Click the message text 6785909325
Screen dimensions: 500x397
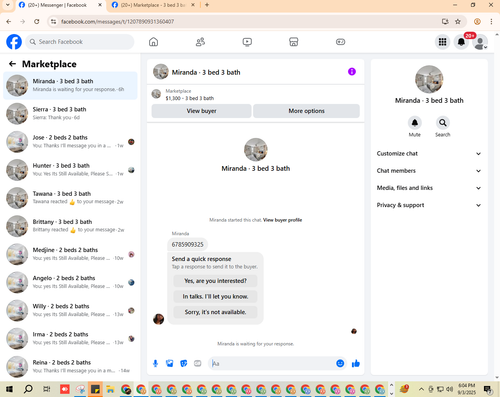pos(187,244)
